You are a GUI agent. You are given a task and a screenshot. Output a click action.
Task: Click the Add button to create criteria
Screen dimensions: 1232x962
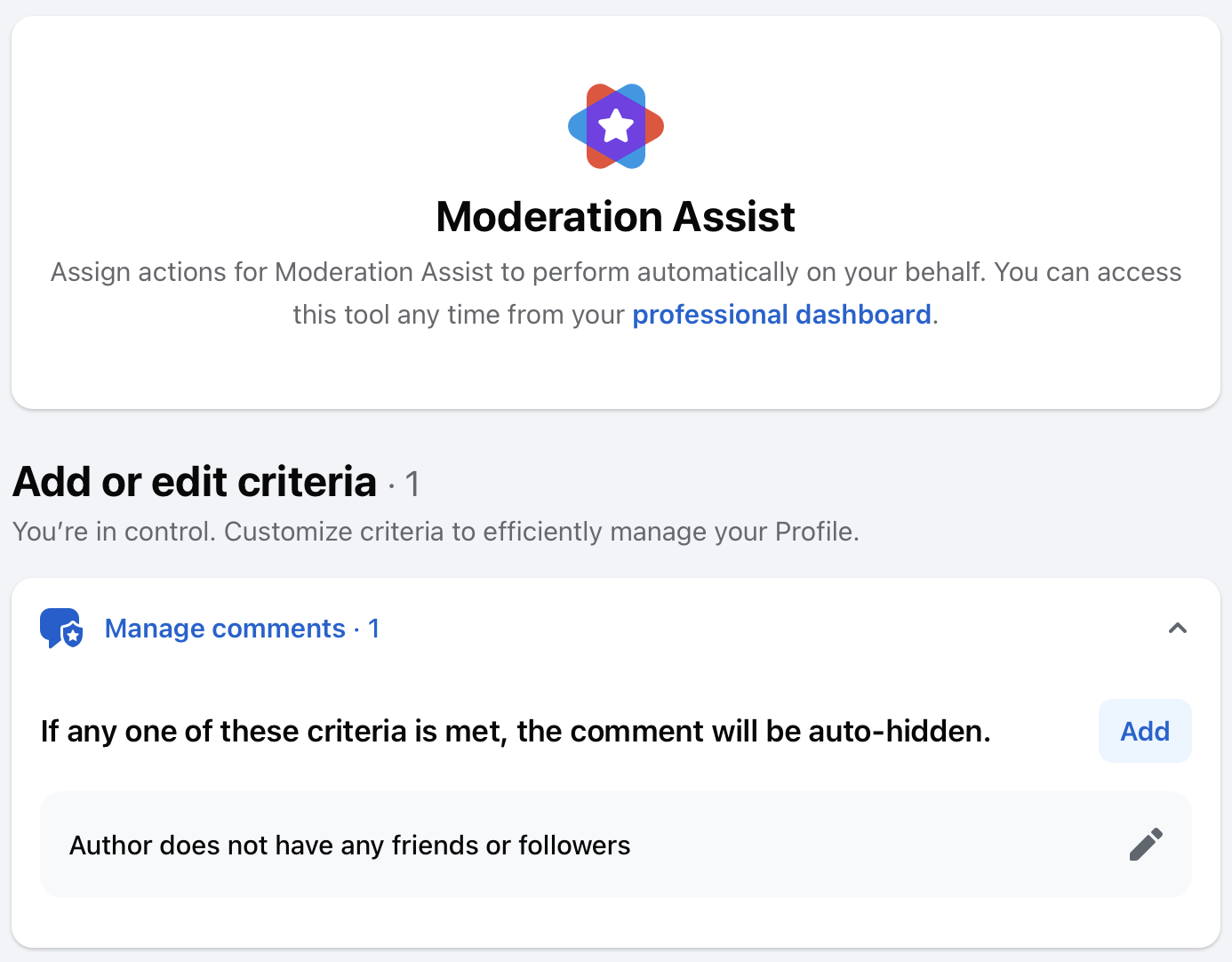[x=1144, y=731]
